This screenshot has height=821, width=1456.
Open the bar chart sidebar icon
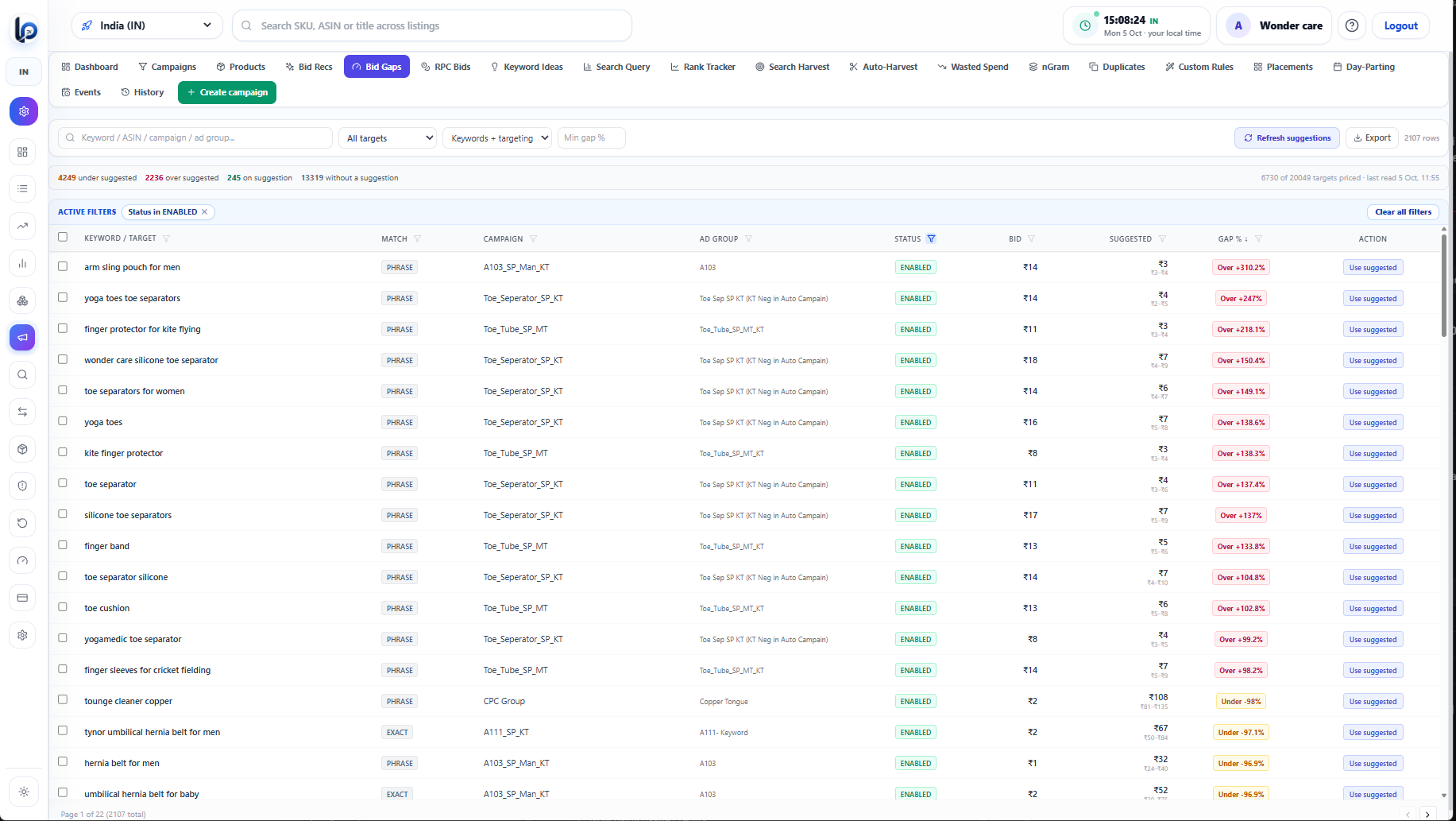[x=23, y=263]
